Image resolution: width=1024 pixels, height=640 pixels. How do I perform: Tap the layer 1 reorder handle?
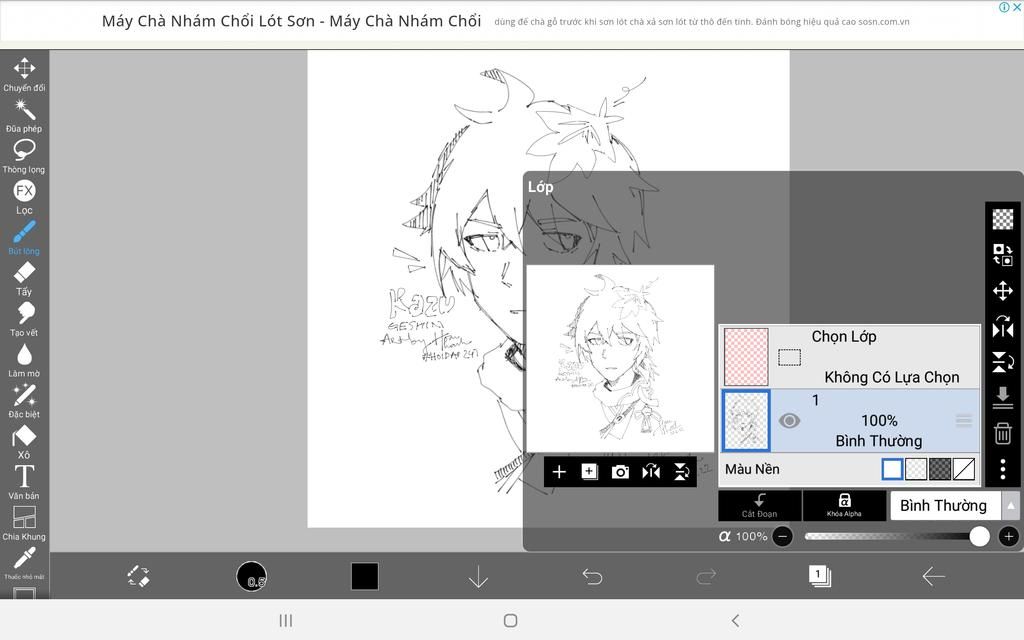point(963,421)
